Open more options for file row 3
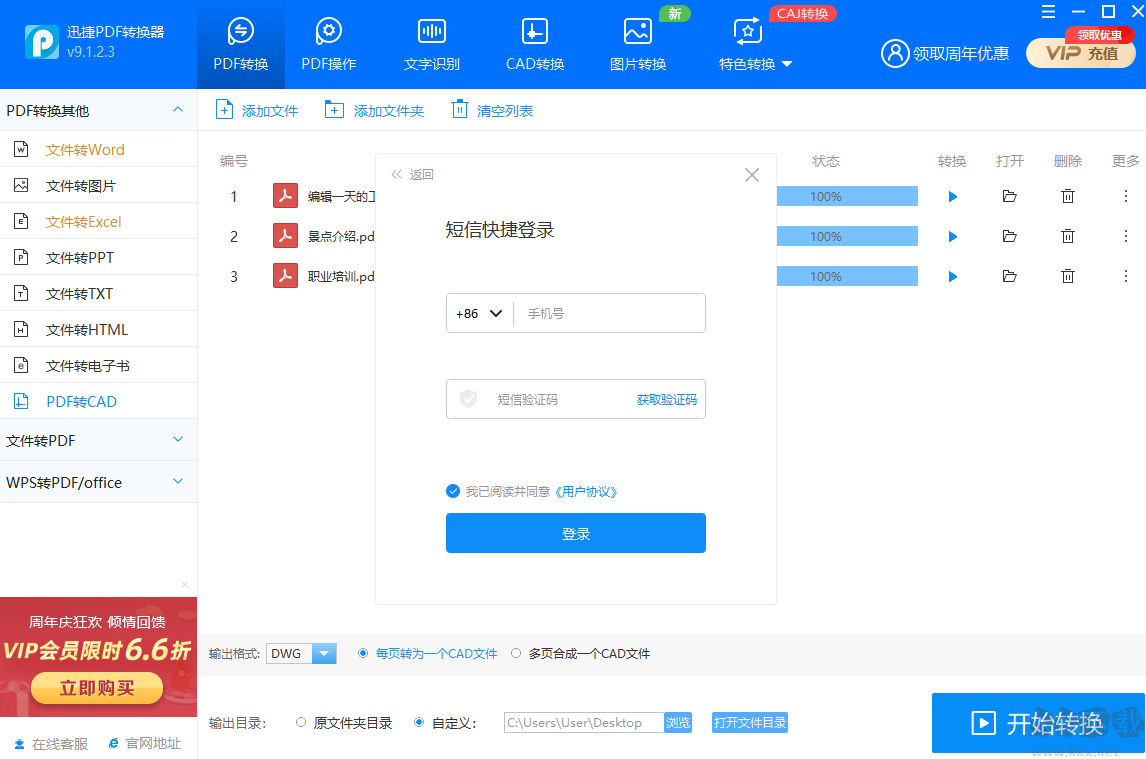The width and height of the screenshot is (1146, 759). [x=1126, y=276]
